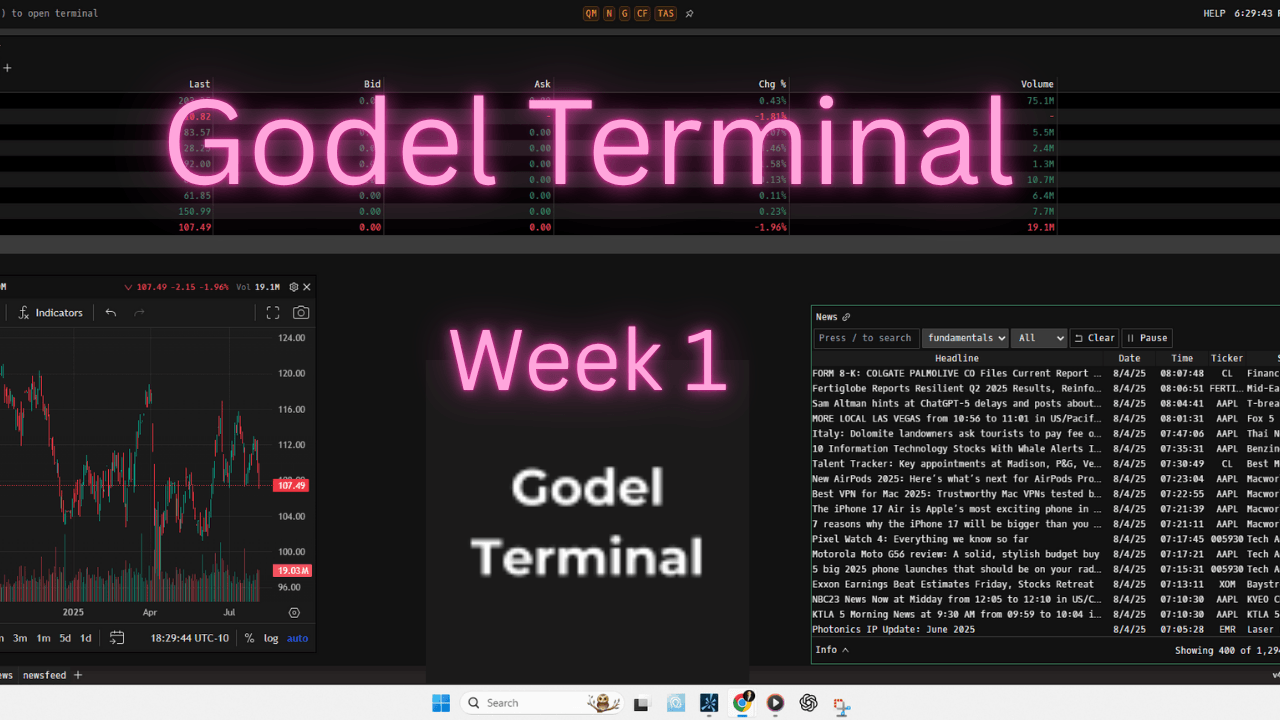Viewport: 1280px width, 720px height.
Task: Open the QM shortcut badge
Action: pyautogui.click(x=591, y=14)
